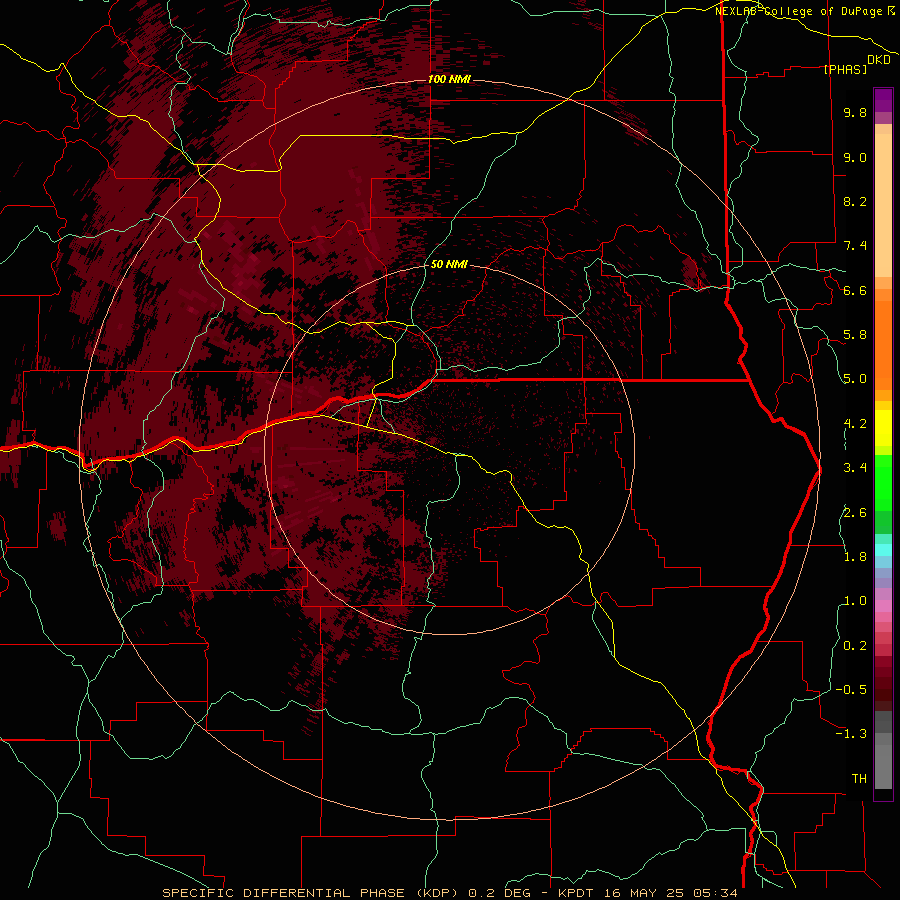
Task: Select the 8.2 scale label
Action: click(x=855, y=201)
